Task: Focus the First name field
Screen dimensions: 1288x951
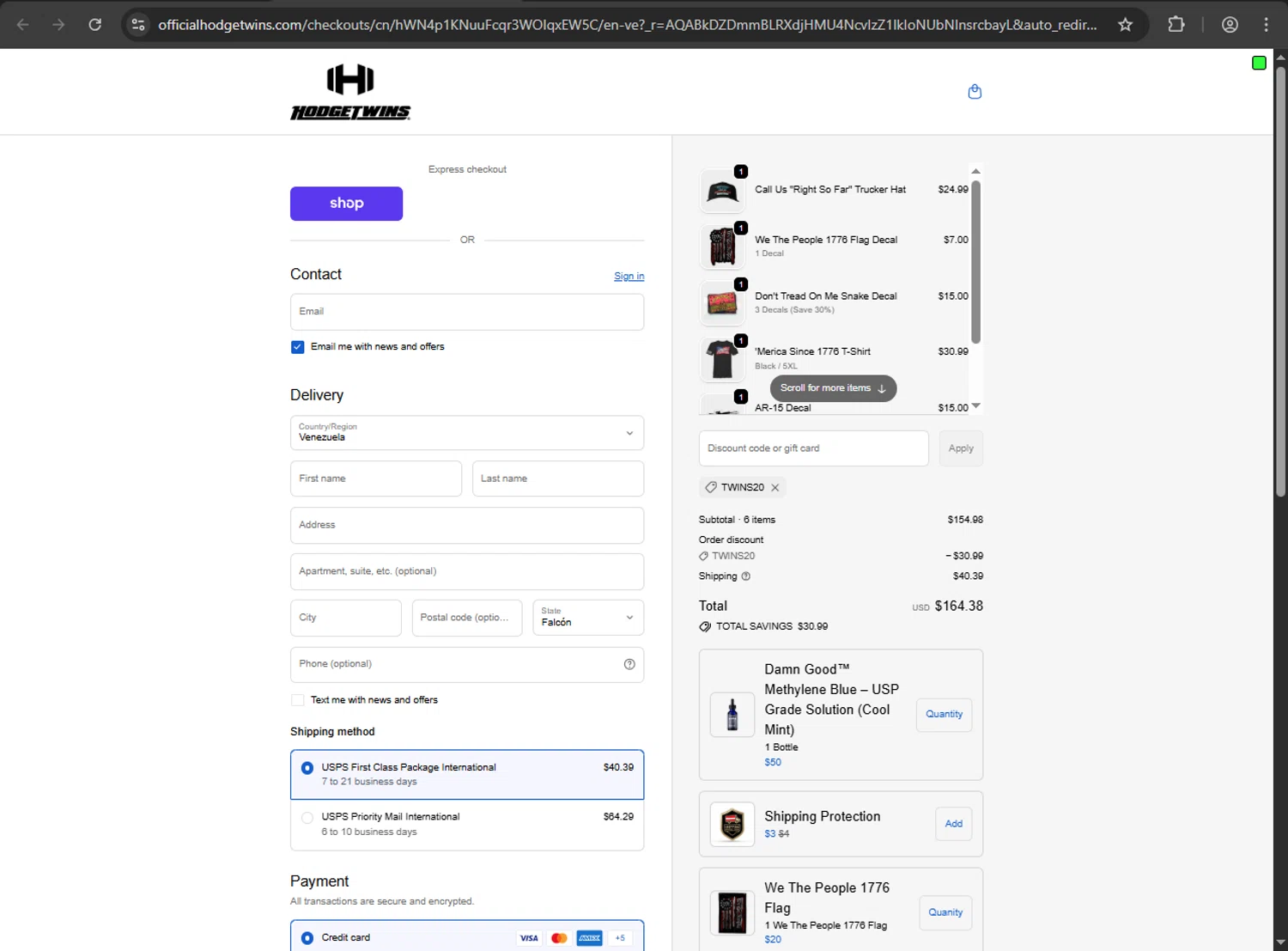Action: tap(376, 479)
